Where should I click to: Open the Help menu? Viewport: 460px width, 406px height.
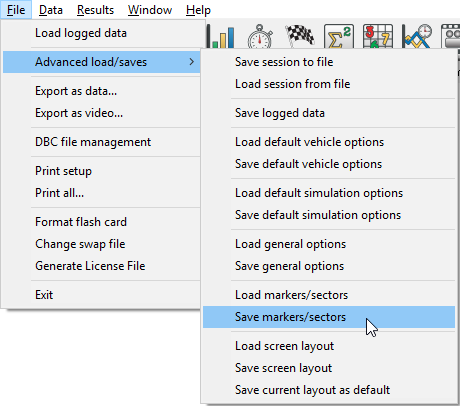[198, 10]
